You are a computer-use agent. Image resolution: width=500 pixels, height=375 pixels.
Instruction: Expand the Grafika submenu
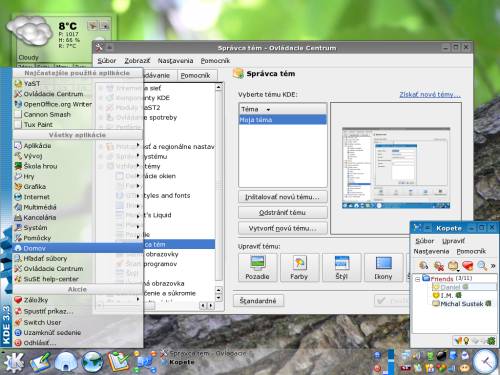78,187
